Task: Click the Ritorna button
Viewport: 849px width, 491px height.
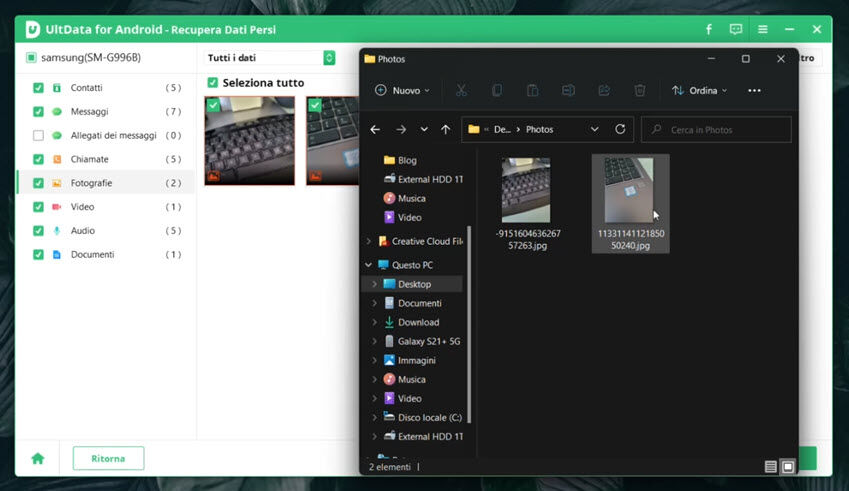Action: click(108, 458)
